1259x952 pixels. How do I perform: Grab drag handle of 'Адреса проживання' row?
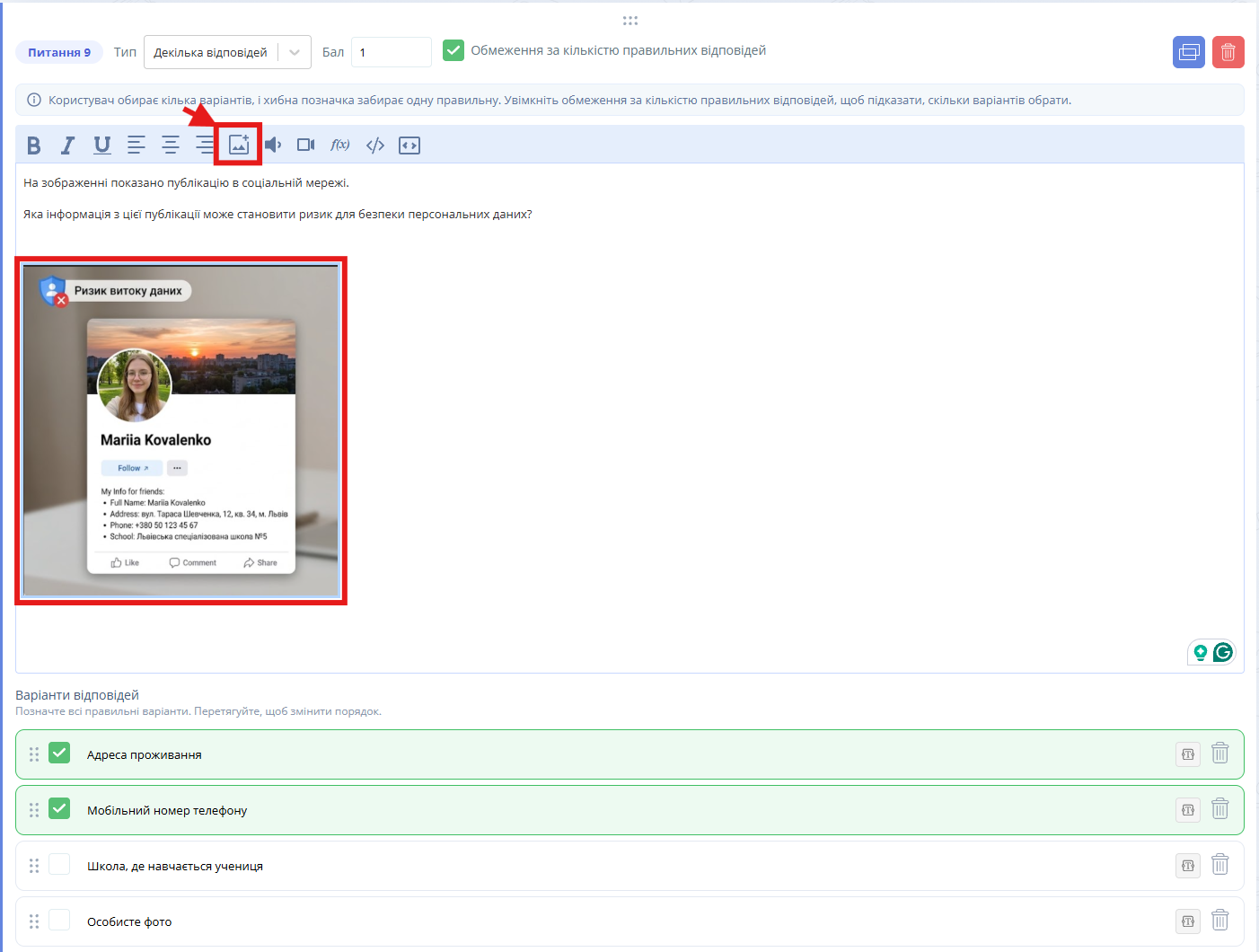coord(34,754)
